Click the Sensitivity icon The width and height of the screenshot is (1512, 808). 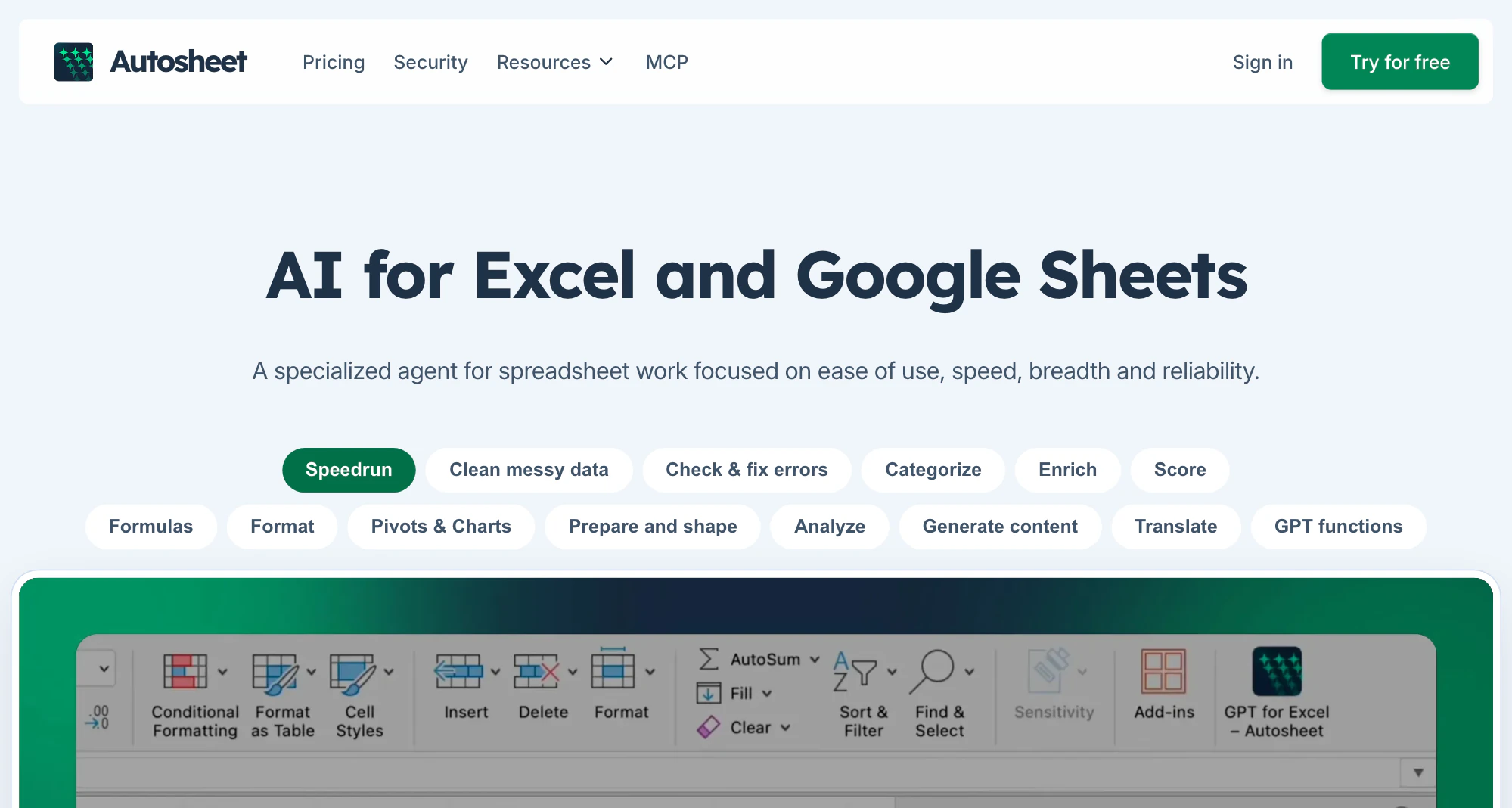pyautogui.click(x=1049, y=670)
